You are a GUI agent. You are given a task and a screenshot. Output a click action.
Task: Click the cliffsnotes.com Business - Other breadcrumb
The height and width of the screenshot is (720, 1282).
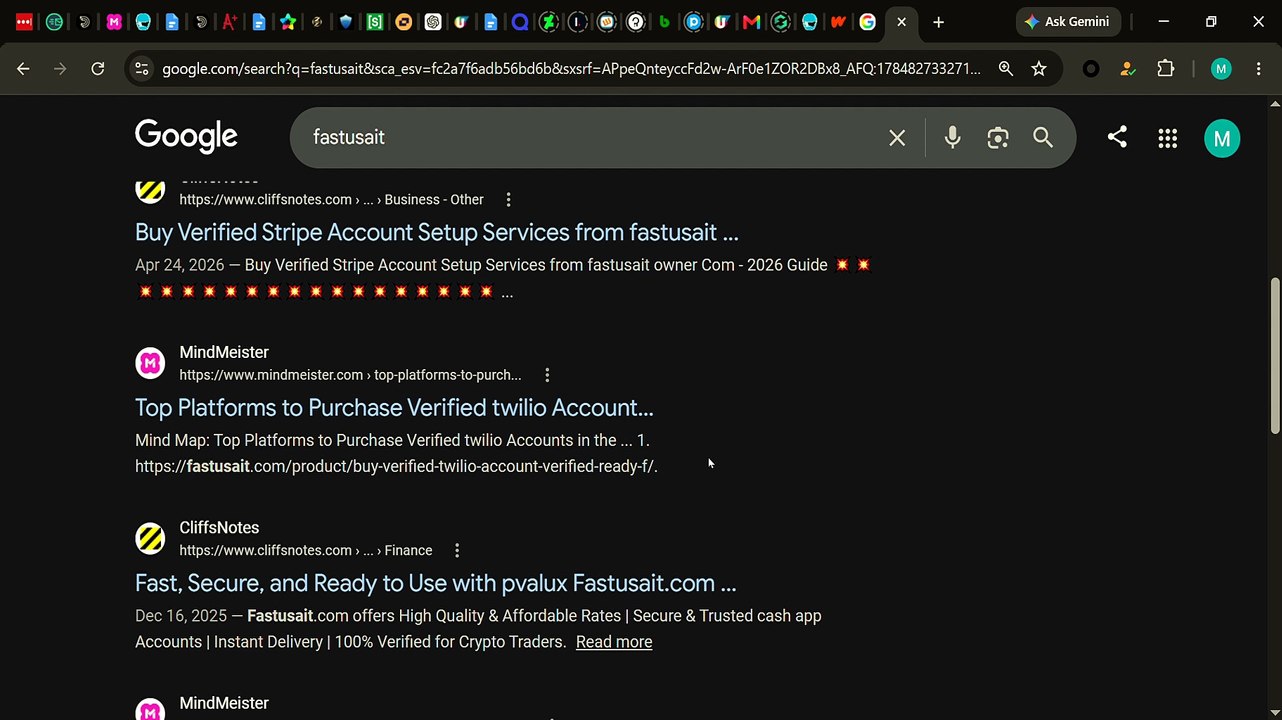(x=331, y=200)
